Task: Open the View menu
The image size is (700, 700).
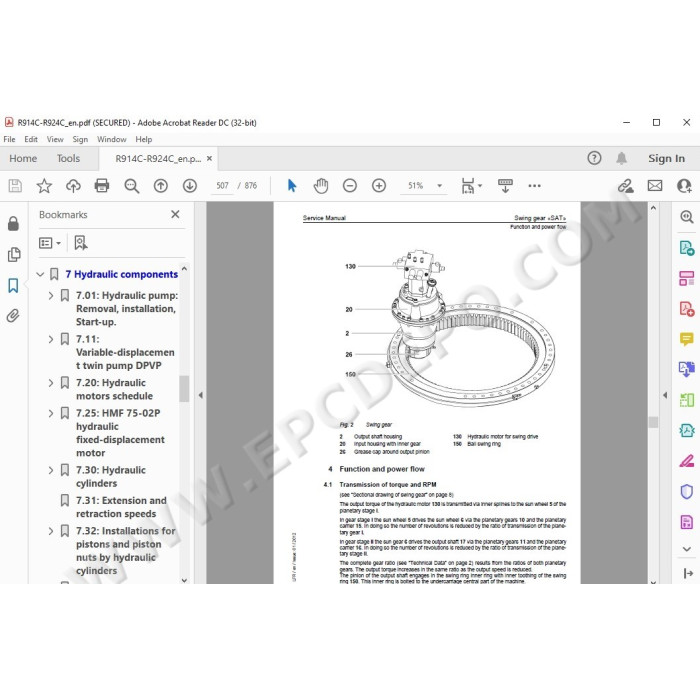Action: click(x=55, y=139)
